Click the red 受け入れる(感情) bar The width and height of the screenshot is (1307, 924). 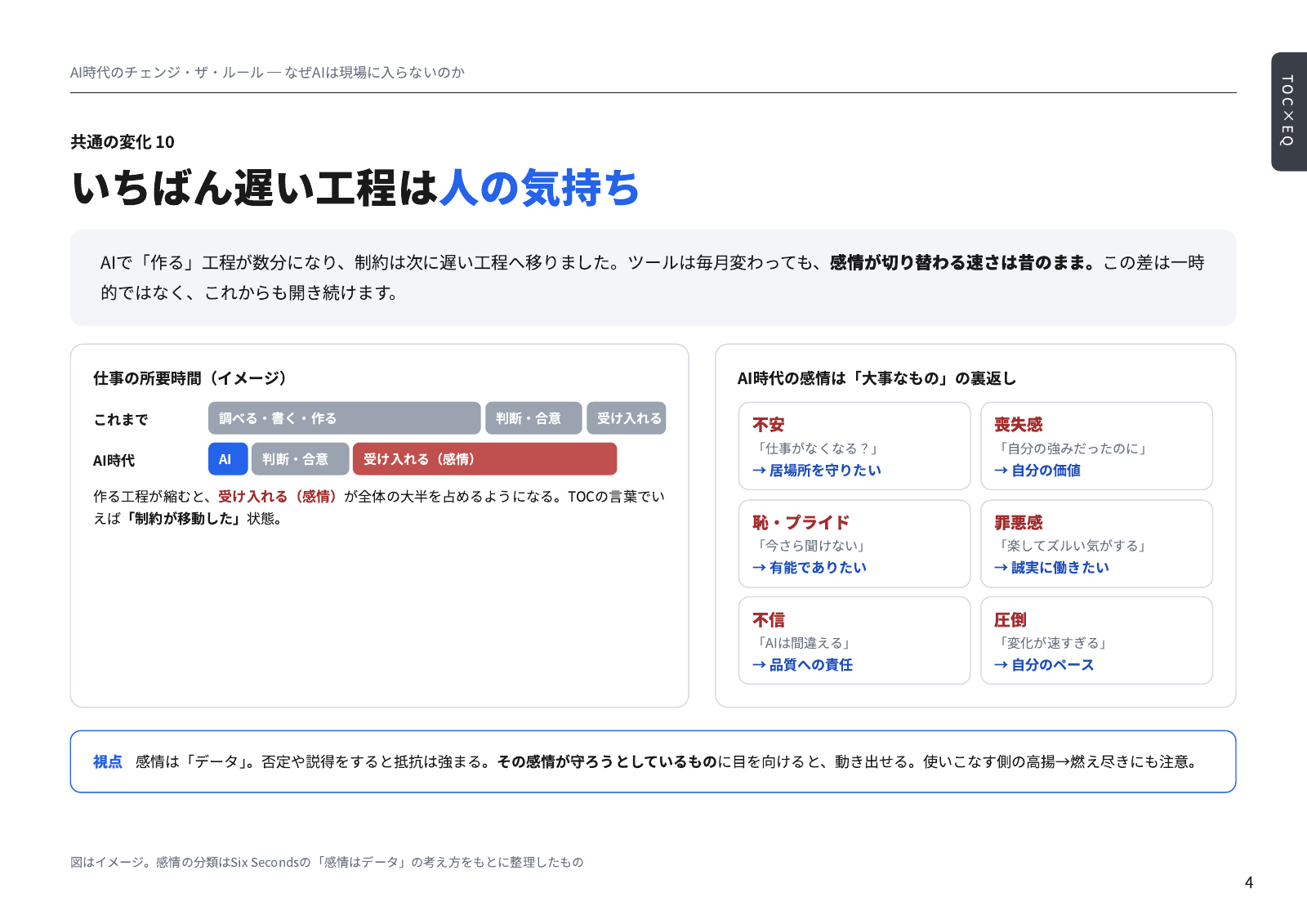point(484,459)
